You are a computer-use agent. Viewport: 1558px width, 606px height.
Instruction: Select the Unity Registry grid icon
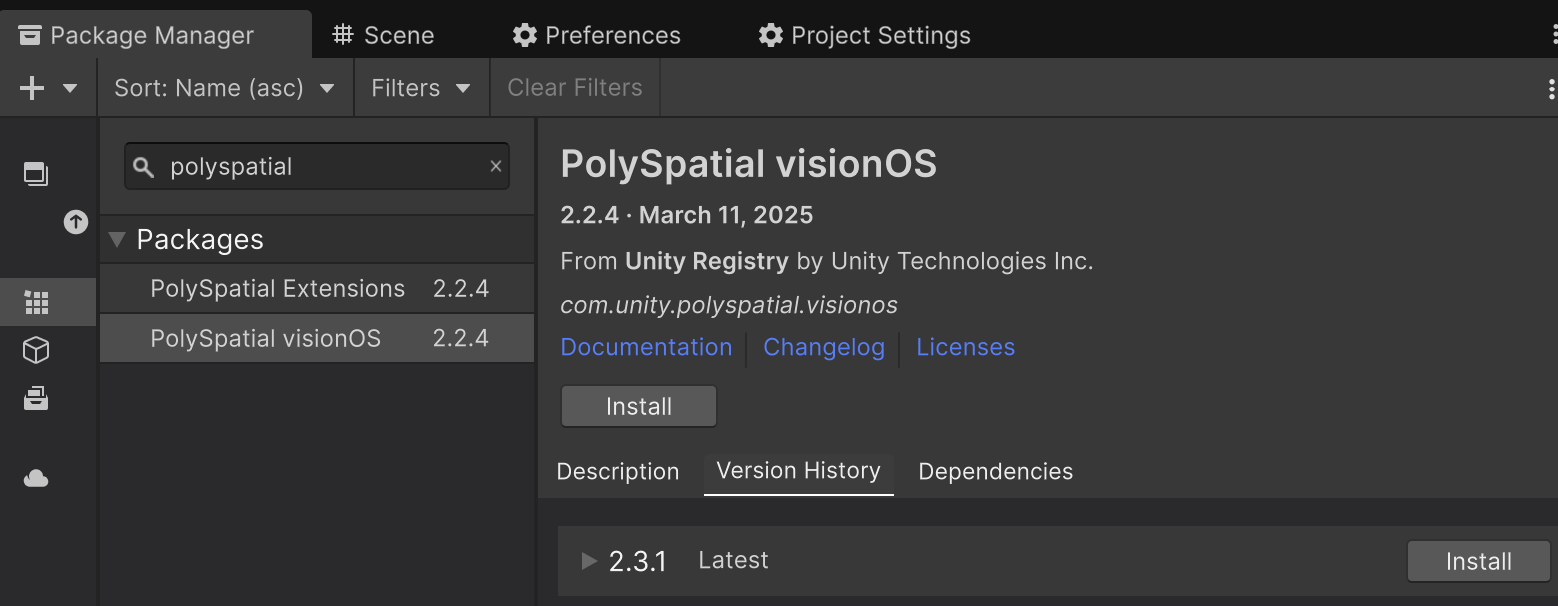point(36,302)
